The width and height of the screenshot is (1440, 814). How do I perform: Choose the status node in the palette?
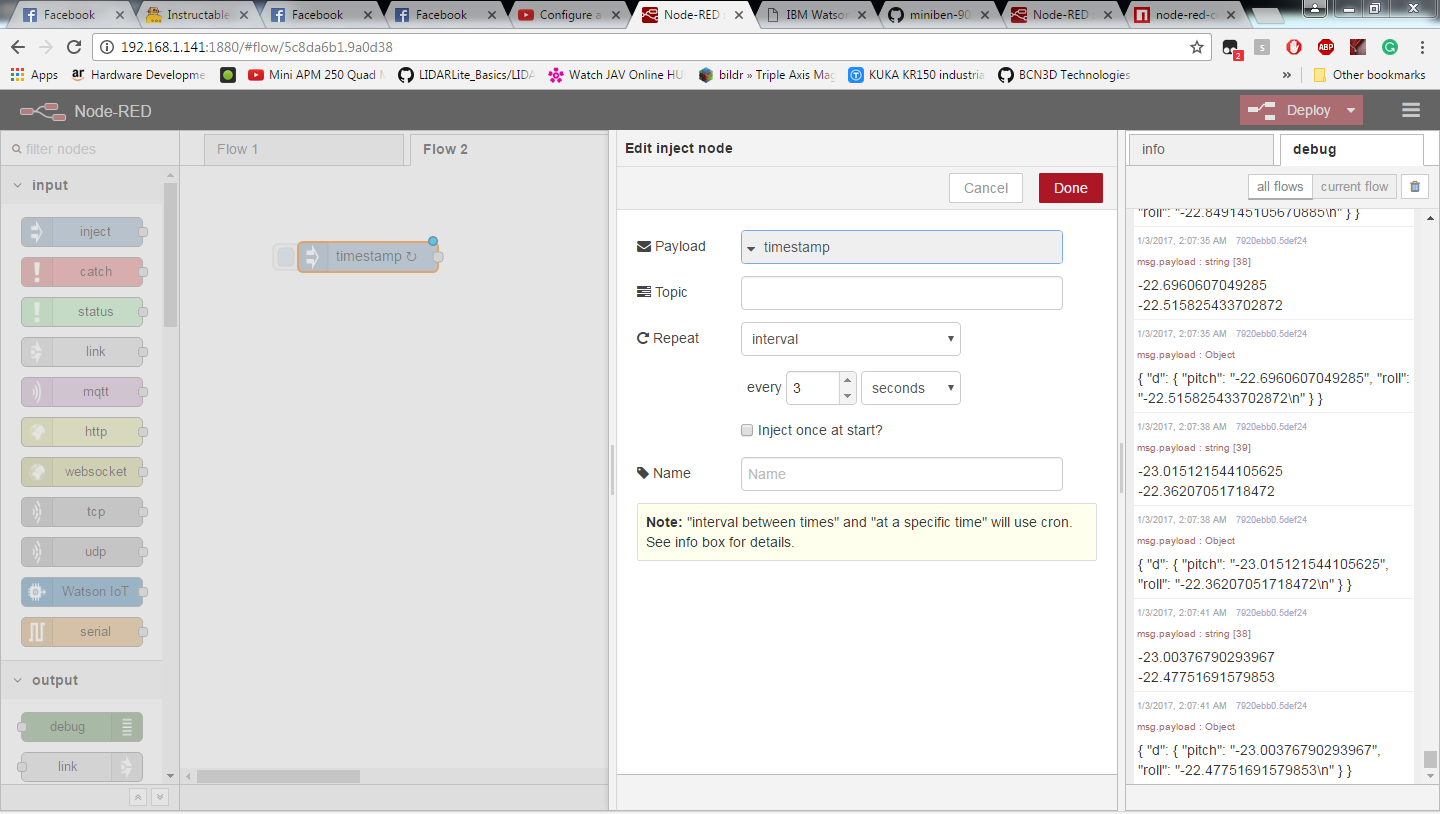pyautogui.click(x=82, y=312)
